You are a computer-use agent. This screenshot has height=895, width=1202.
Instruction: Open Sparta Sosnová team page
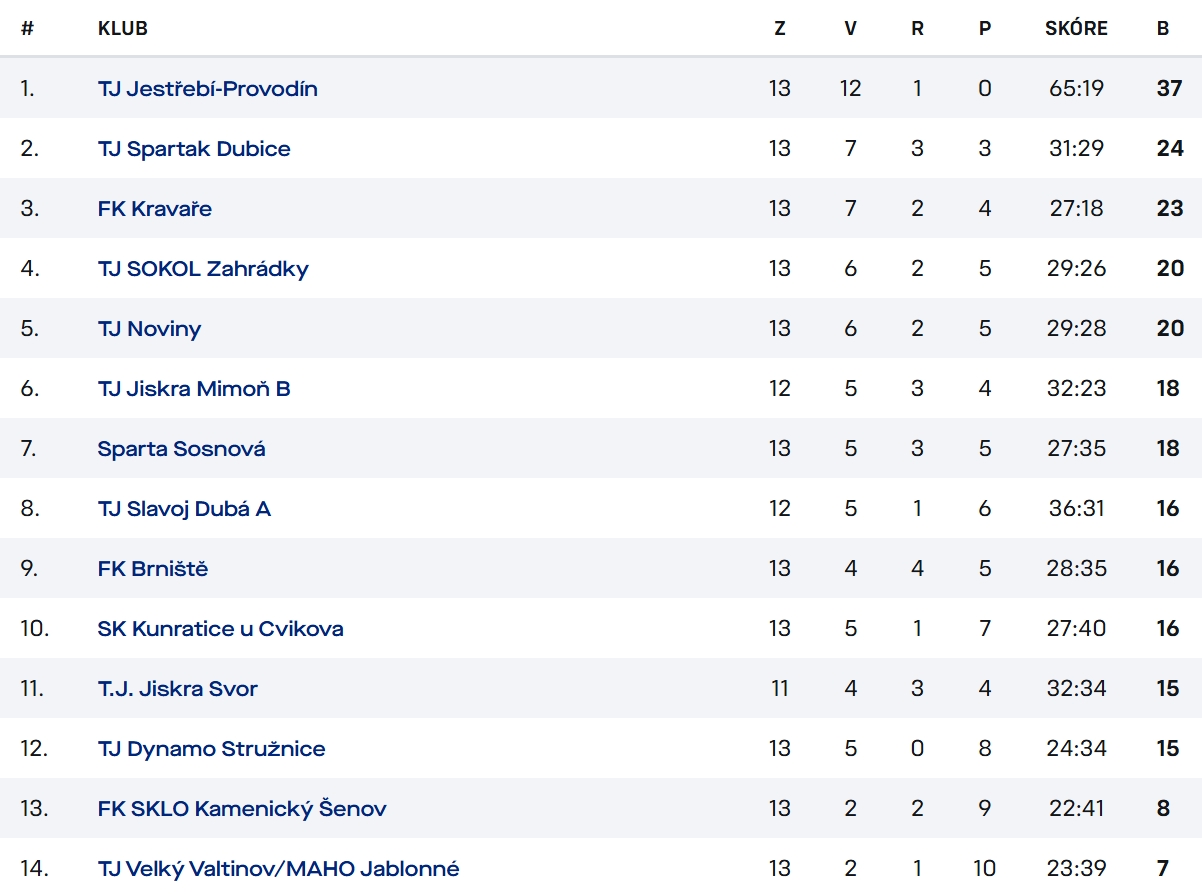pyautogui.click(x=181, y=448)
